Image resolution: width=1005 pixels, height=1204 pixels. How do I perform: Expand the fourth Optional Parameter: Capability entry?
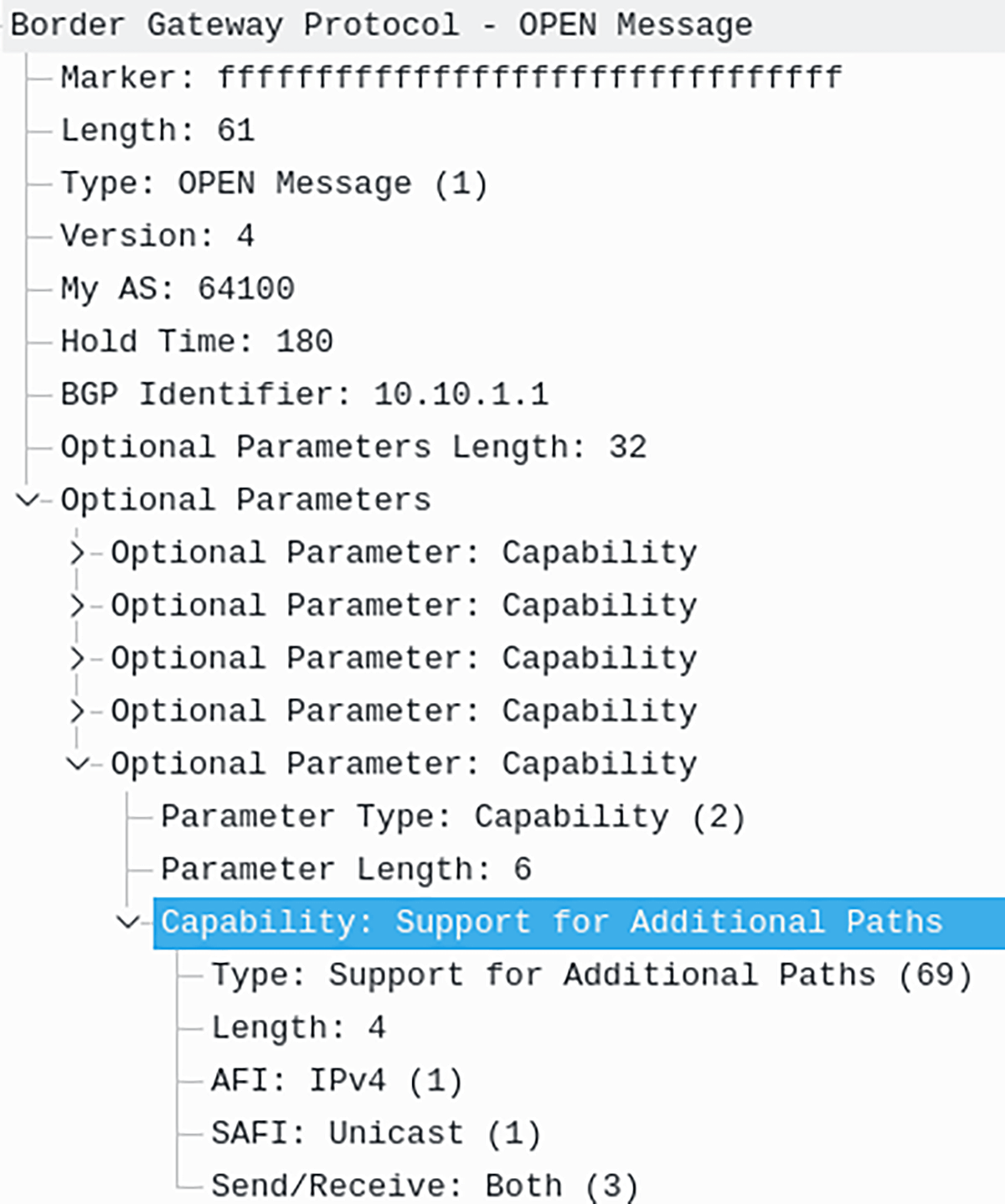coord(77,711)
